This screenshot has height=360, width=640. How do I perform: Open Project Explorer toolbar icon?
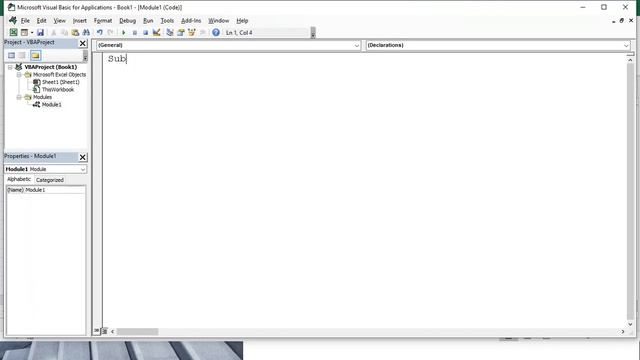[x=169, y=32]
